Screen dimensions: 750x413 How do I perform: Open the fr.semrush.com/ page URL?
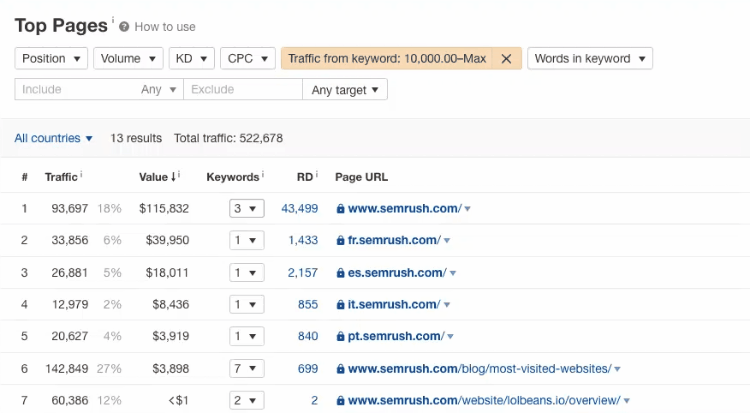[x=394, y=240]
